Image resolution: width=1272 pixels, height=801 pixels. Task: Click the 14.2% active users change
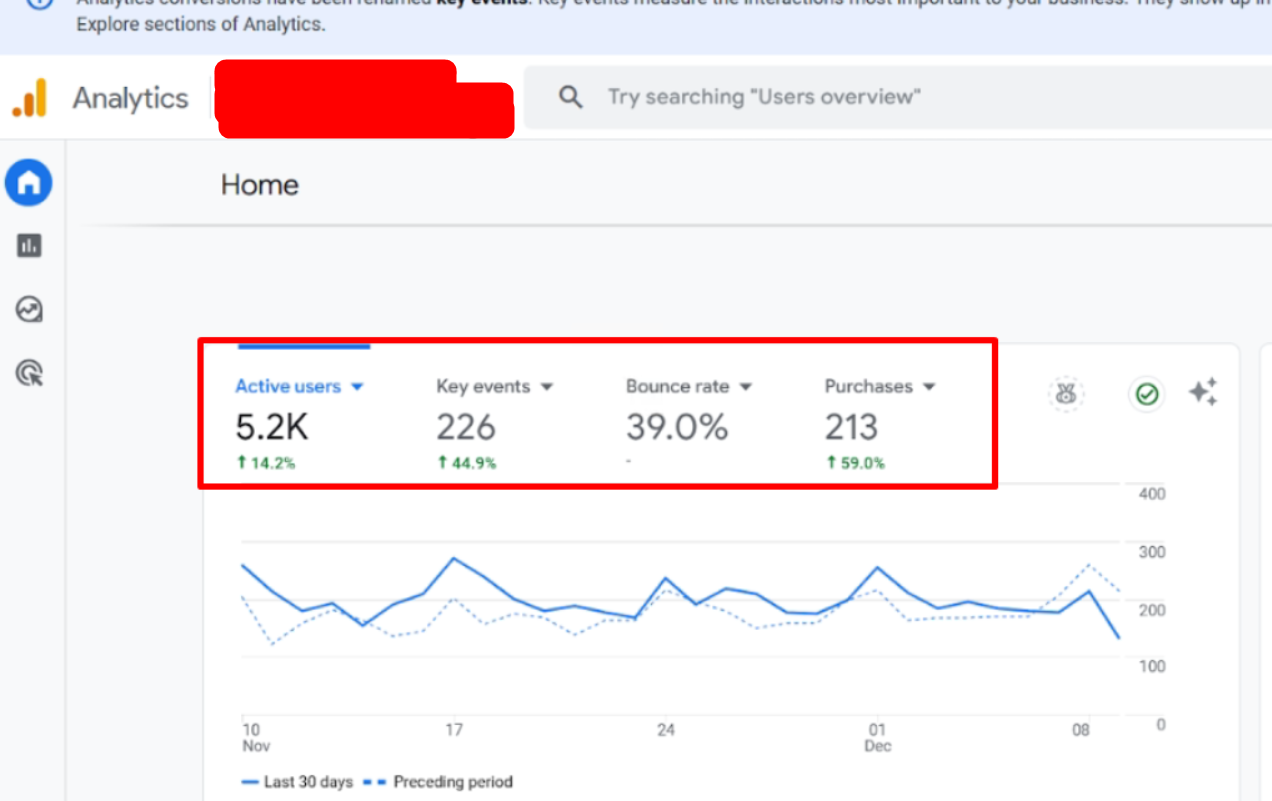pos(266,463)
